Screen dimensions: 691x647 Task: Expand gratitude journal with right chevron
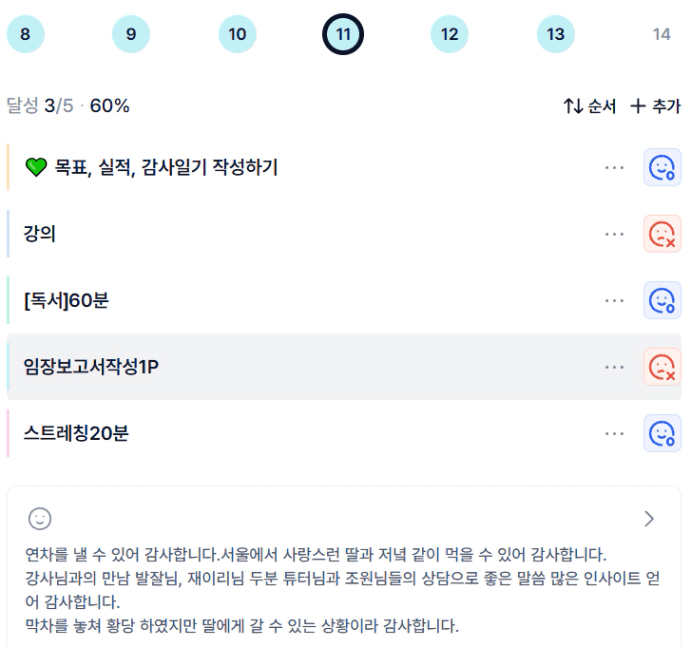pos(649,518)
